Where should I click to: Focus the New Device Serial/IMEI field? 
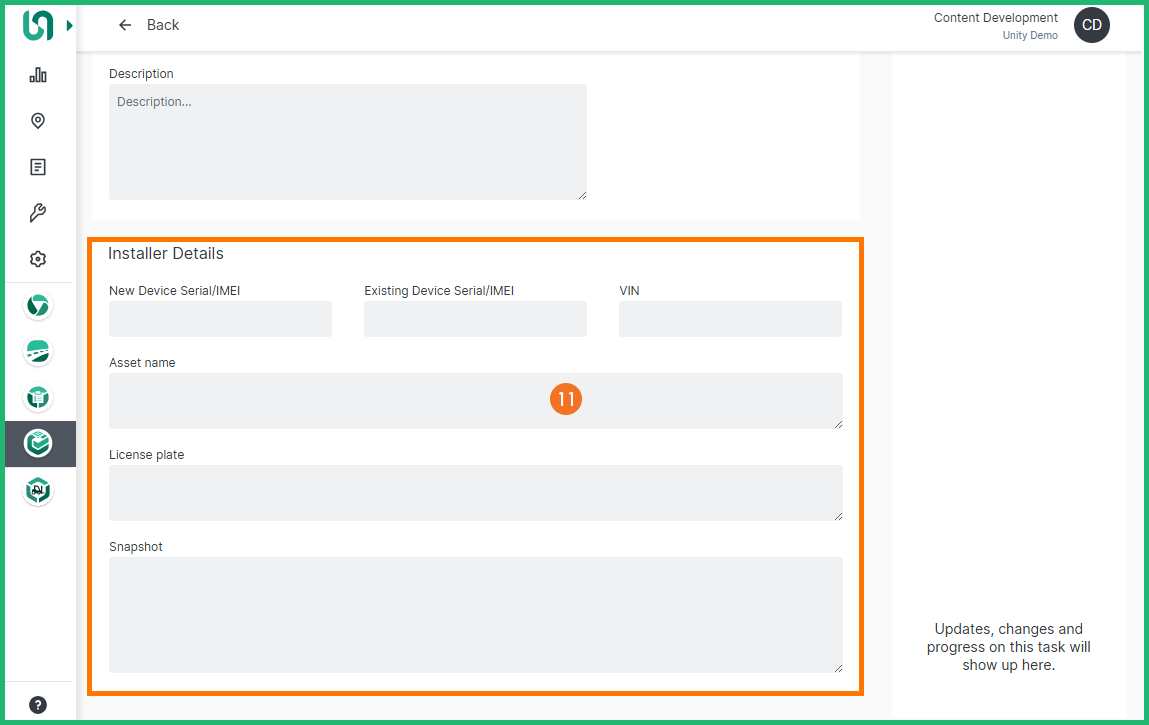point(220,319)
